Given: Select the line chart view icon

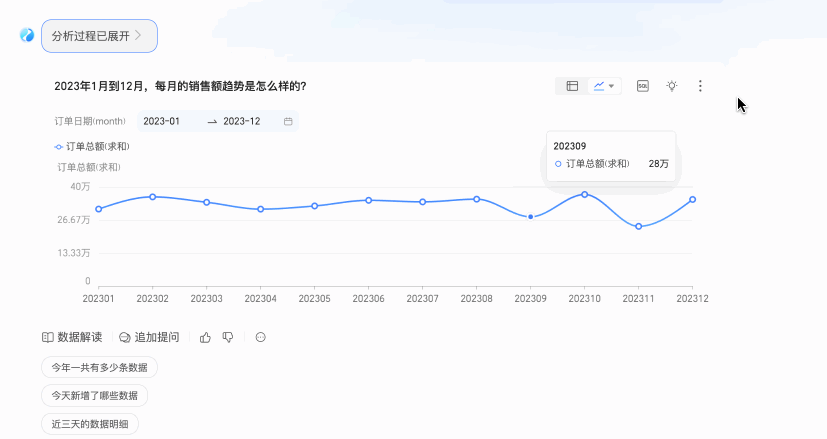Looking at the screenshot, I should pos(599,86).
